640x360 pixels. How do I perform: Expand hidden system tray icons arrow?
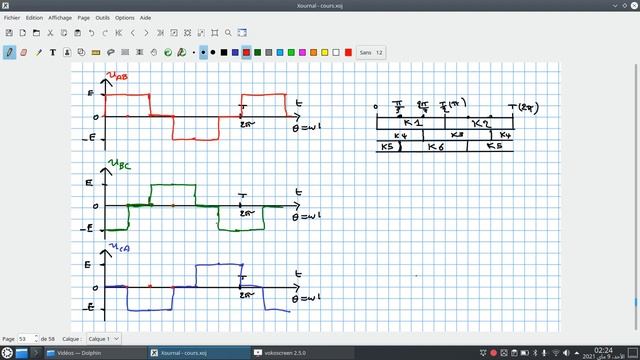click(577, 353)
